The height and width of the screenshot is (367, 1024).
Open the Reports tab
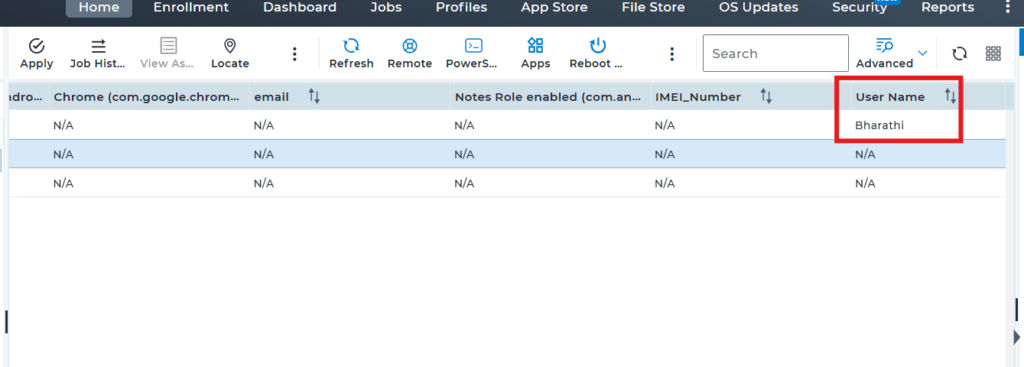[x=948, y=8]
